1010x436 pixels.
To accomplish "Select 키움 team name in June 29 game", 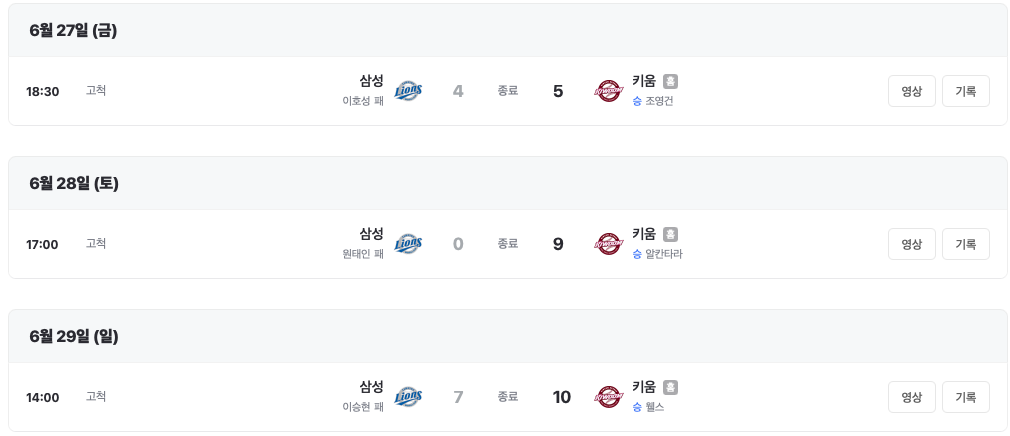I will [643, 386].
